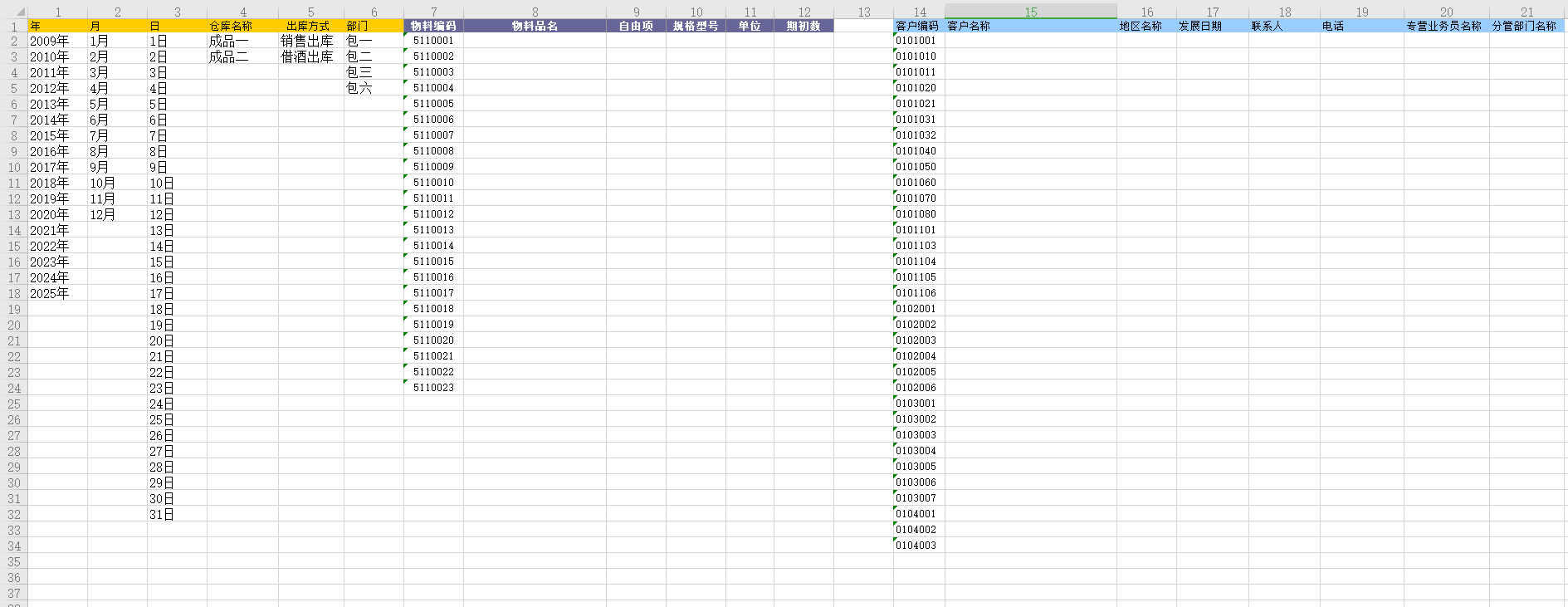Image resolution: width=1568 pixels, height=607 pixels.
Task: Click customer code cell 0102001
Action: pos(920,309)
